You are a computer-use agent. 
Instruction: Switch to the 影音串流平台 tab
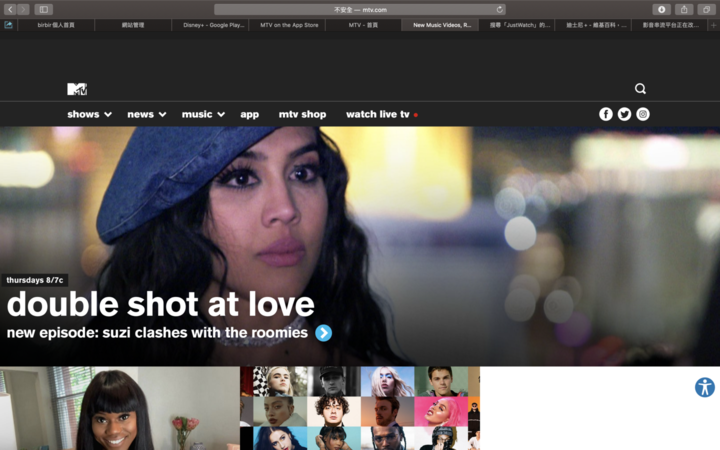coord(670,25)
